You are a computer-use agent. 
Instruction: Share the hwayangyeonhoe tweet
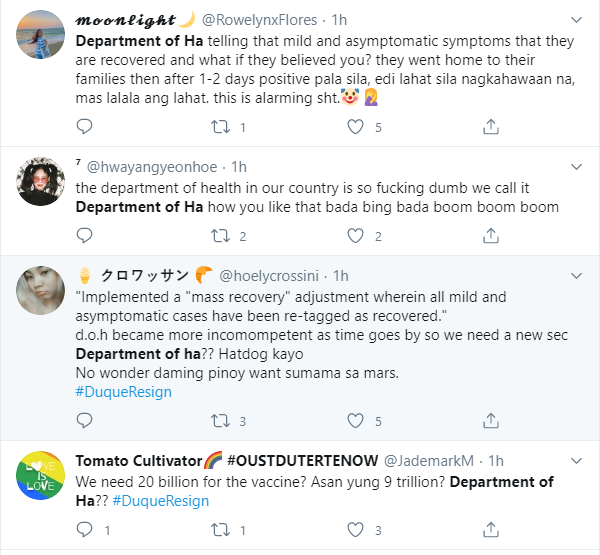pyautogui.click(x=491, y=236)
